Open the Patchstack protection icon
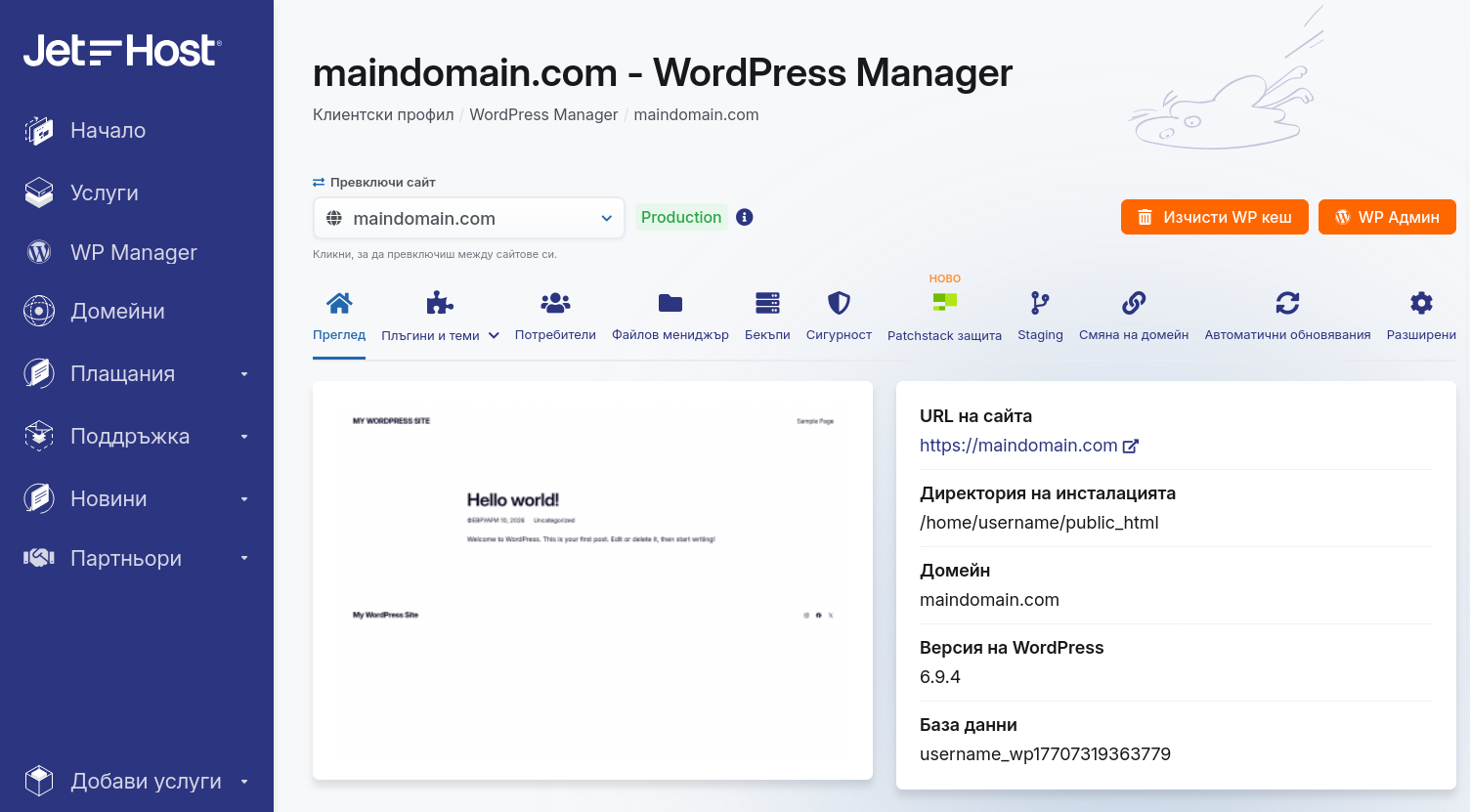Screen dimensions: 1470x812 (x=944, y=304)
